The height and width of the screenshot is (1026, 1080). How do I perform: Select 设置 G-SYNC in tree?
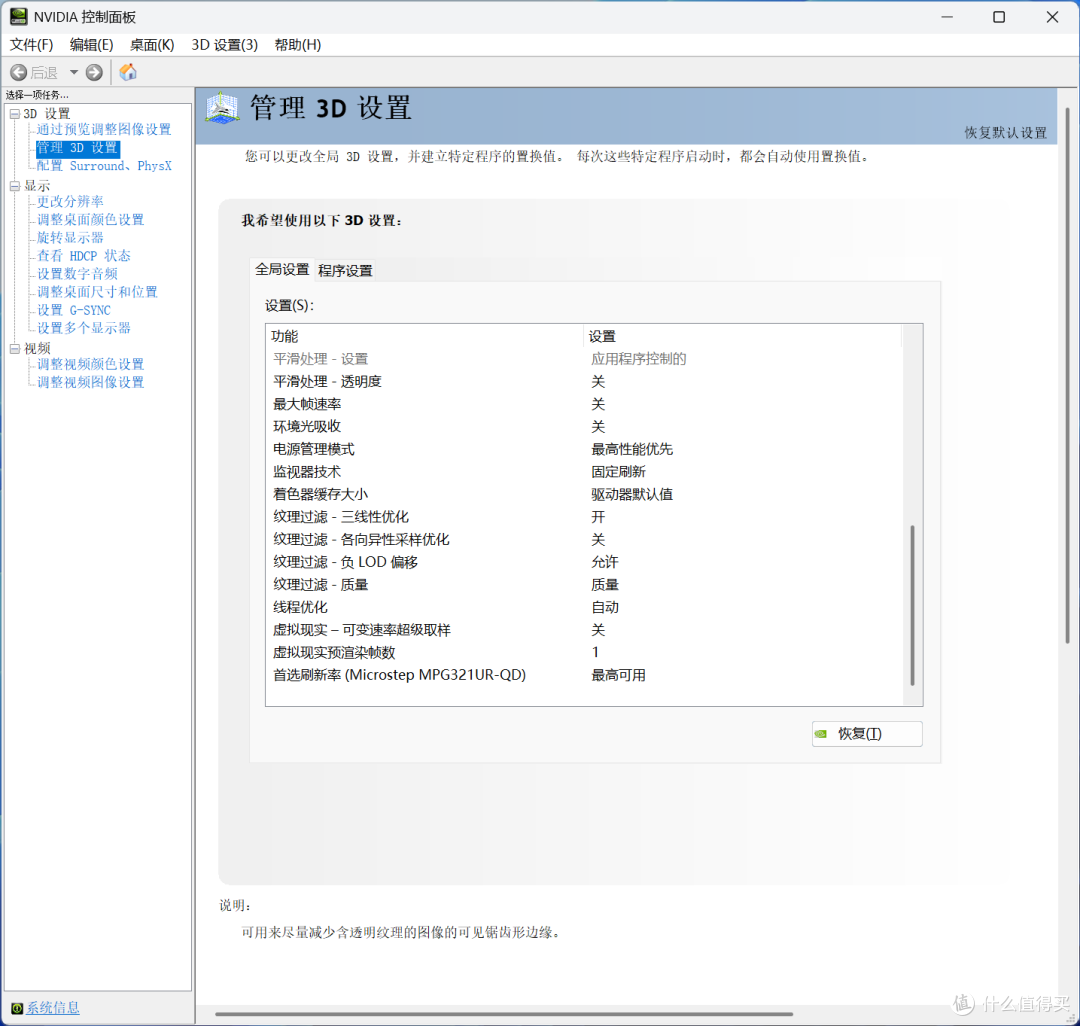74,311
